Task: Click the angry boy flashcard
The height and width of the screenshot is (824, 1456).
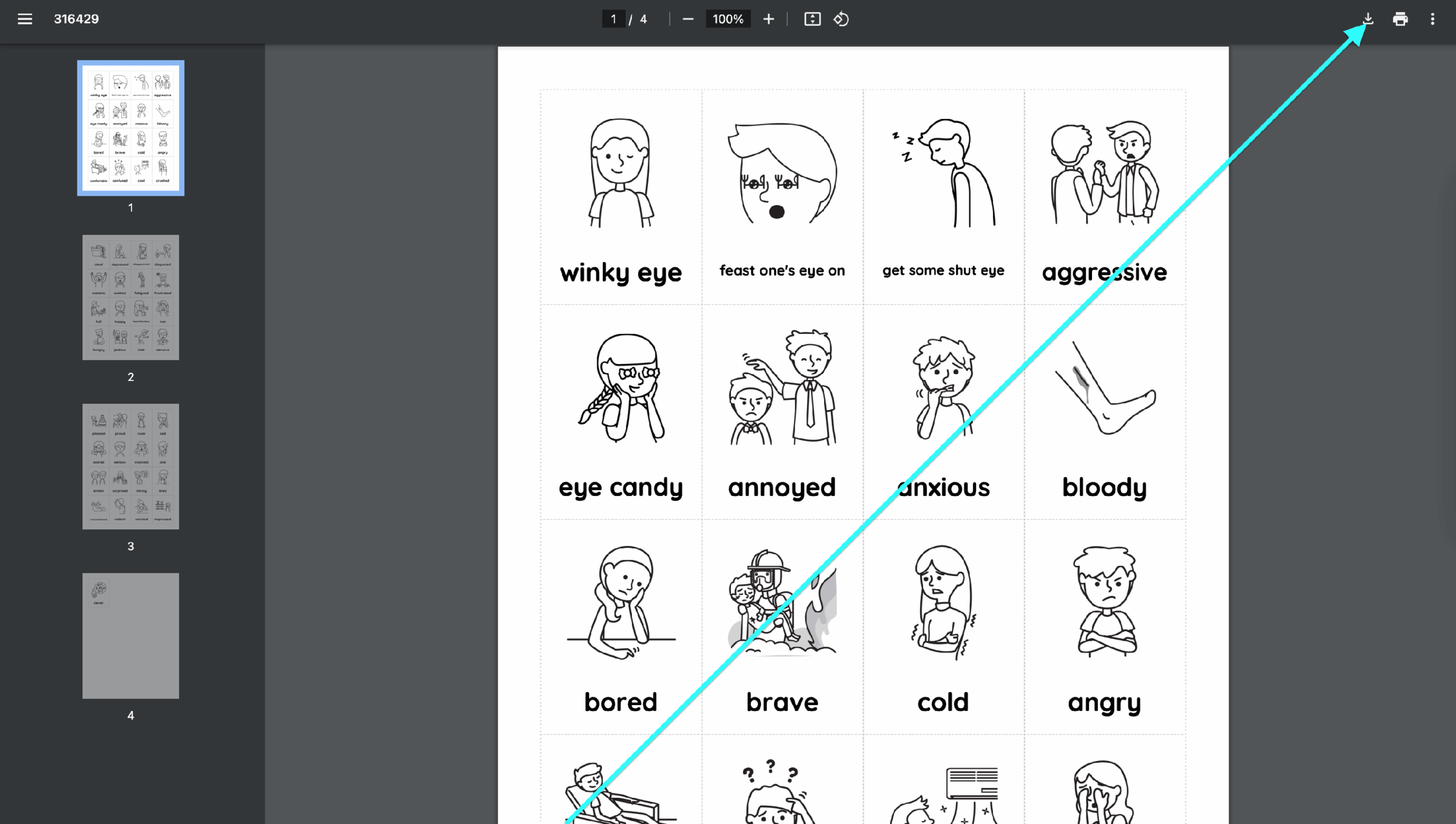Action: (x=1104, y=603)
